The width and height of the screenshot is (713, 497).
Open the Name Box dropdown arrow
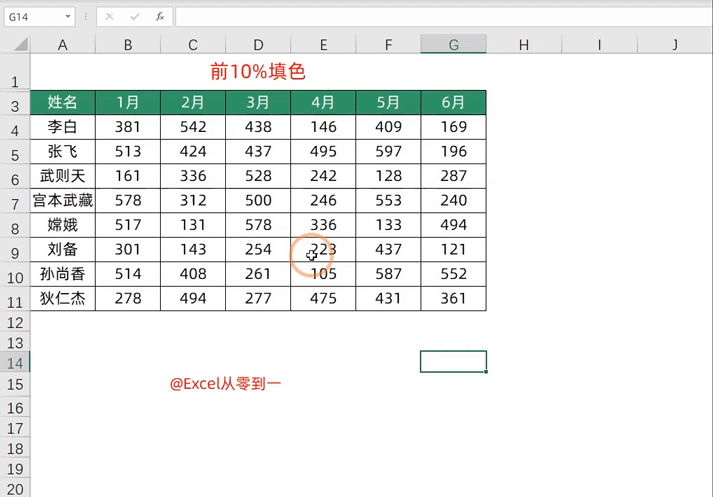tap(68, 17)
